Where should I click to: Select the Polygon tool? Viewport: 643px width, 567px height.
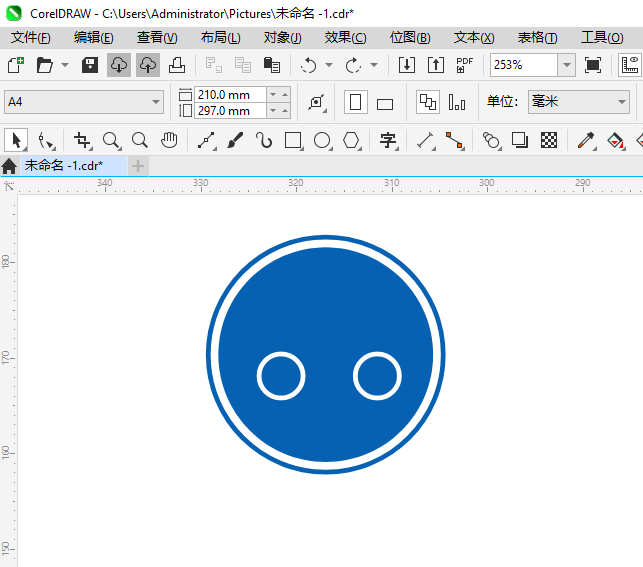click(x=352, y=140)
